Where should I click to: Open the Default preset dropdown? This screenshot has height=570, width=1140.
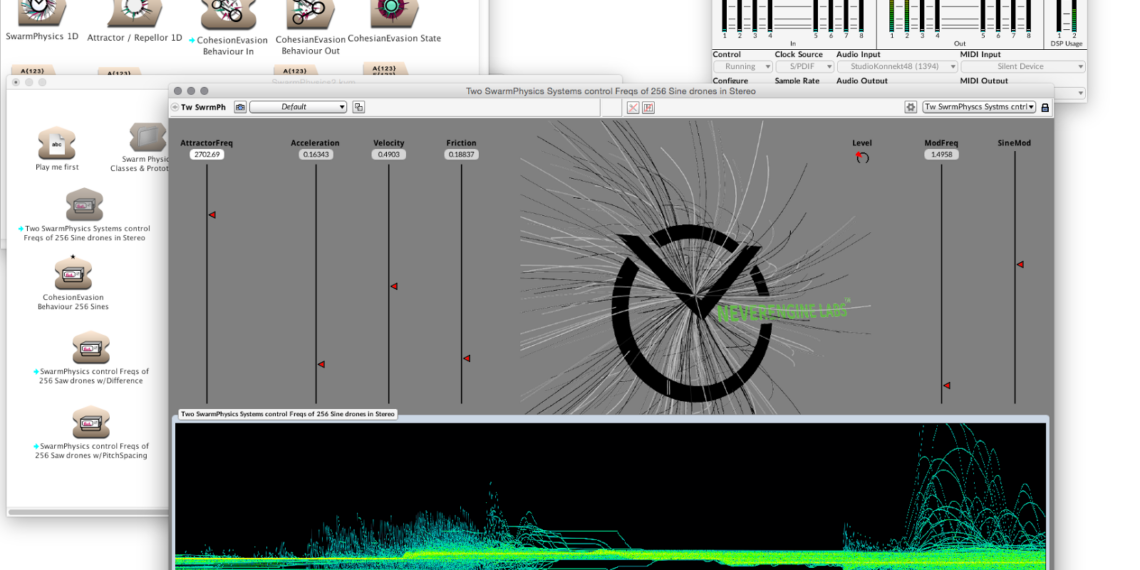[x=298, y=107]
